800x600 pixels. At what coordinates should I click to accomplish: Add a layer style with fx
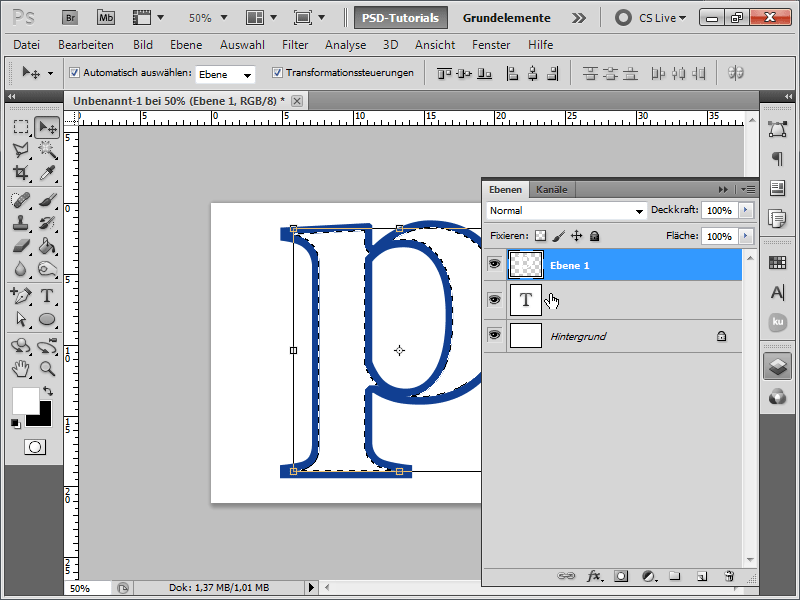(594, 576)
